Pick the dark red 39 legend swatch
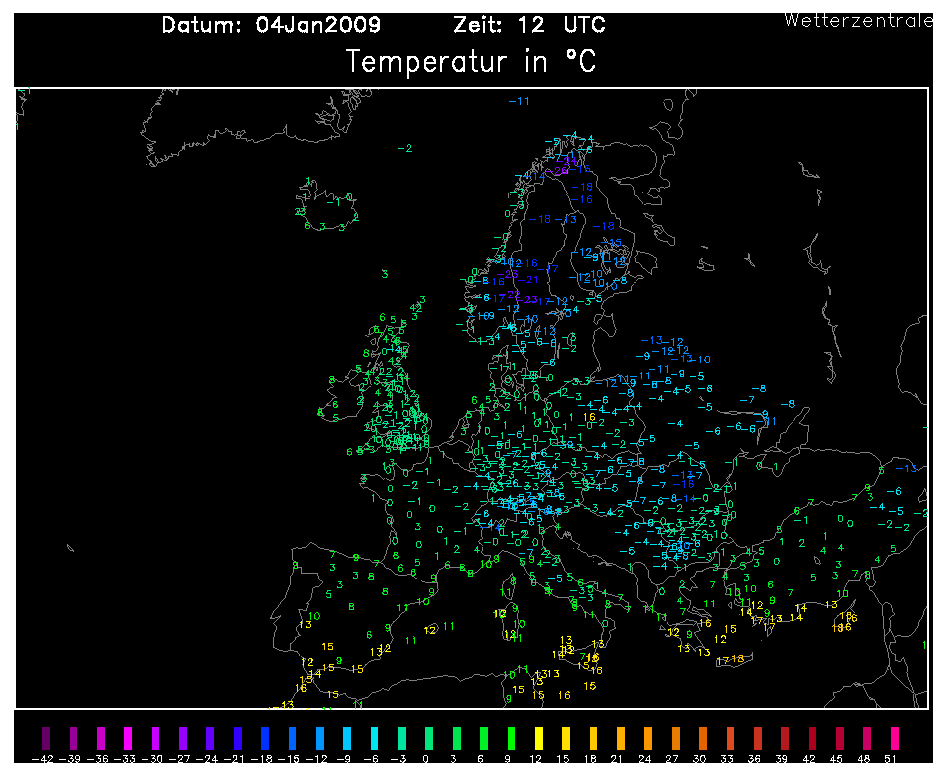 pyautogui.click(x=785, y=739)
